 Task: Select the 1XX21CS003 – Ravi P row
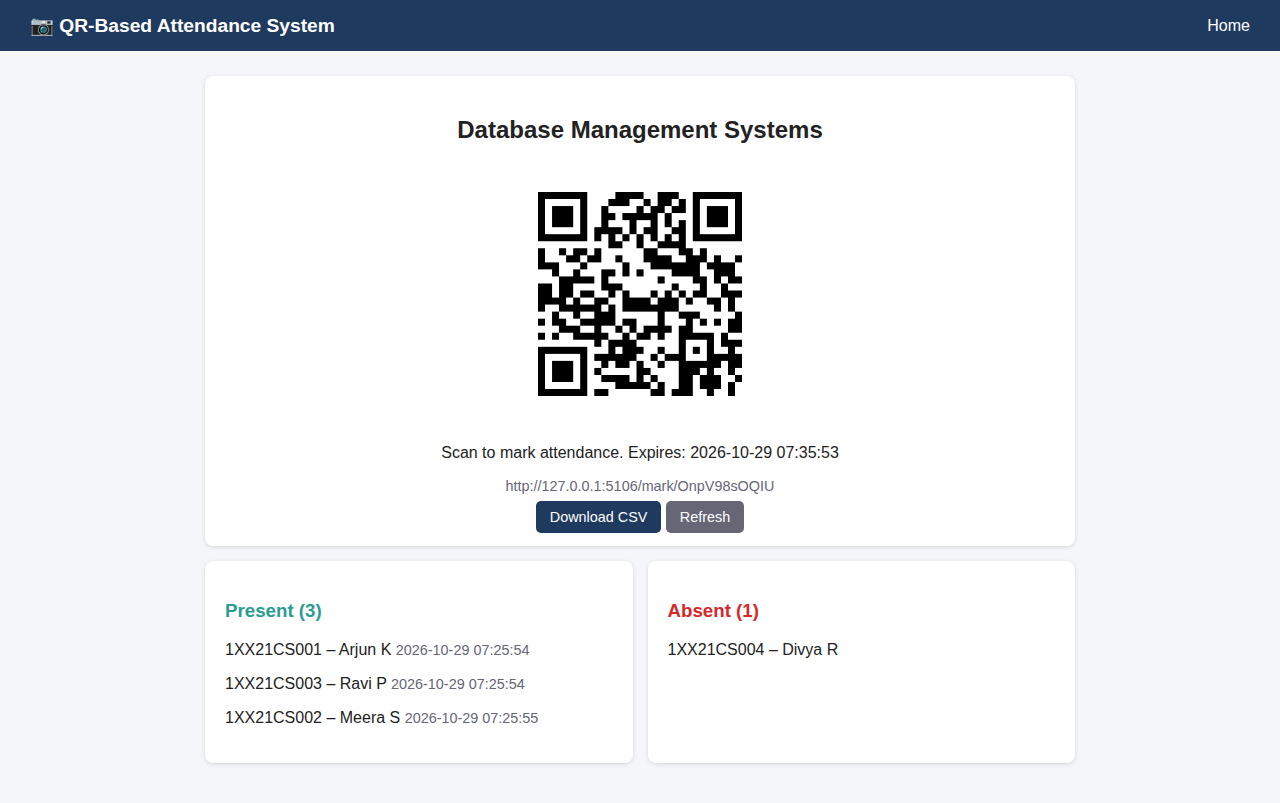tap(419, 684)
